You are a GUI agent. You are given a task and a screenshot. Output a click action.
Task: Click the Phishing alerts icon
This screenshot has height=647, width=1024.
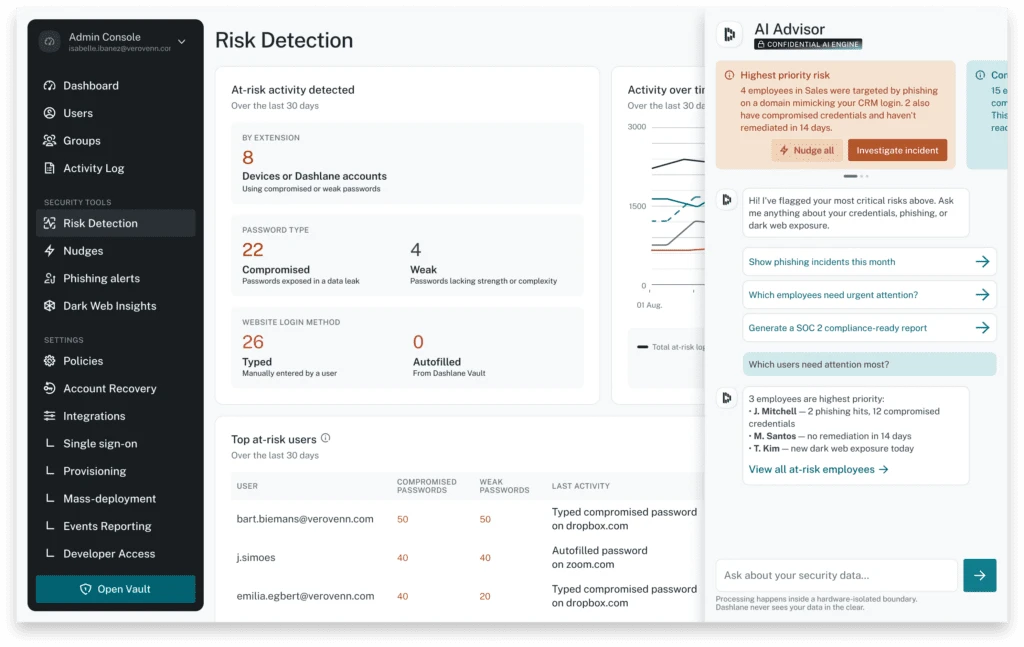(50, 278)
